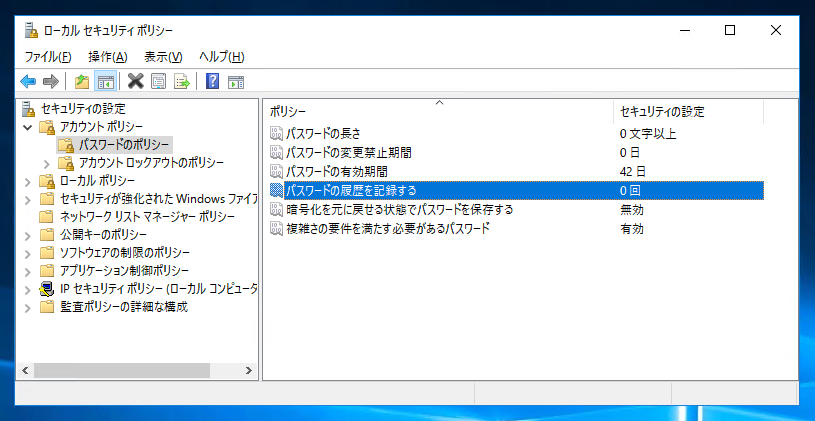Viewport: 815px width, 421px height.
Task: Click the ローカル ポリシー folder icon
Action: [47, 181]
